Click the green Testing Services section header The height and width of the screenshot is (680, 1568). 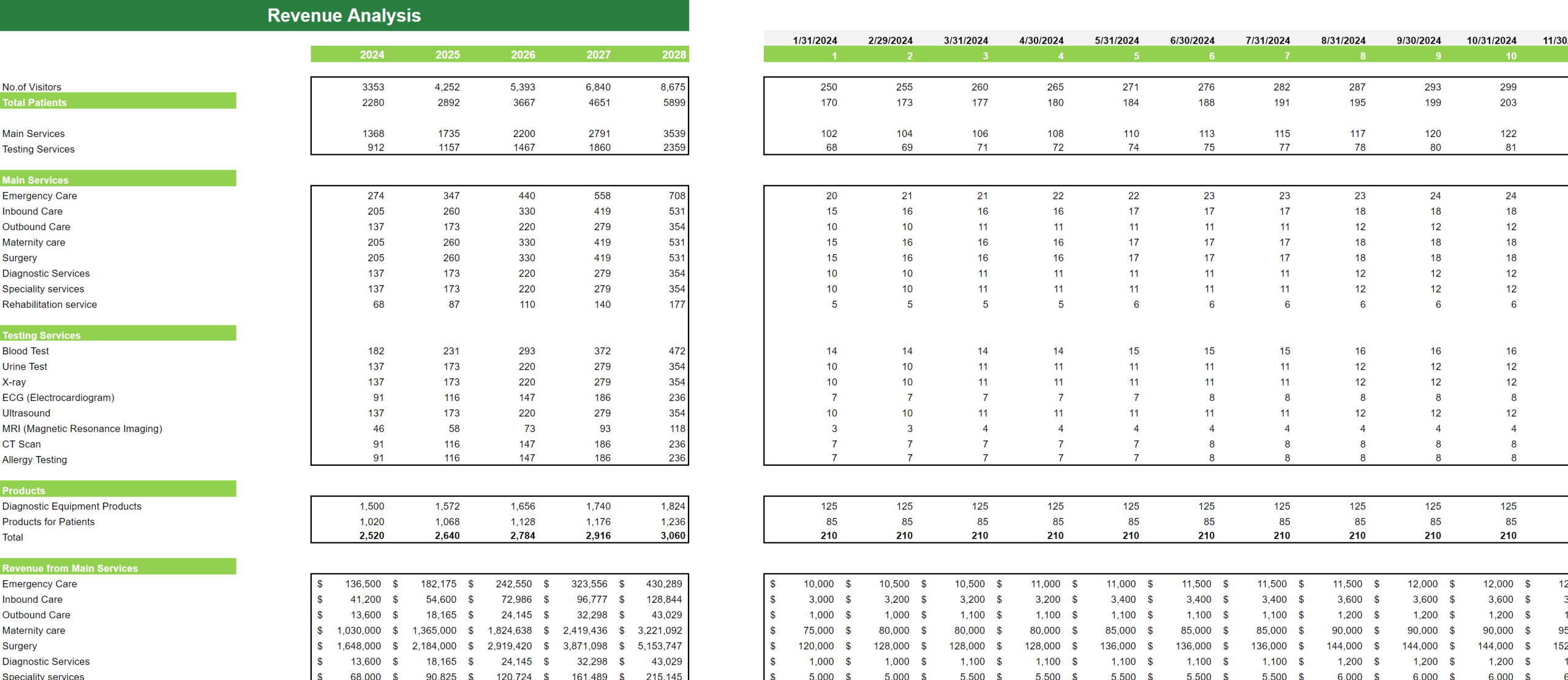pyautogui.click(x=118, y=334)
